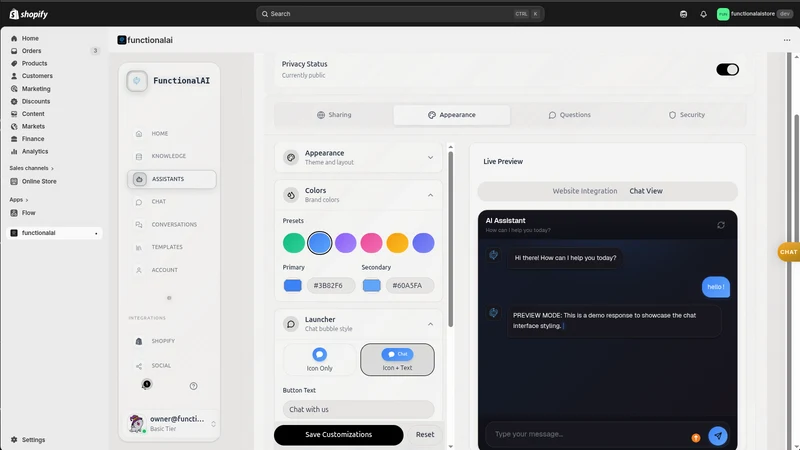Select the indigo color preset
Screen dimensions: 800x450
pos(423,243)
